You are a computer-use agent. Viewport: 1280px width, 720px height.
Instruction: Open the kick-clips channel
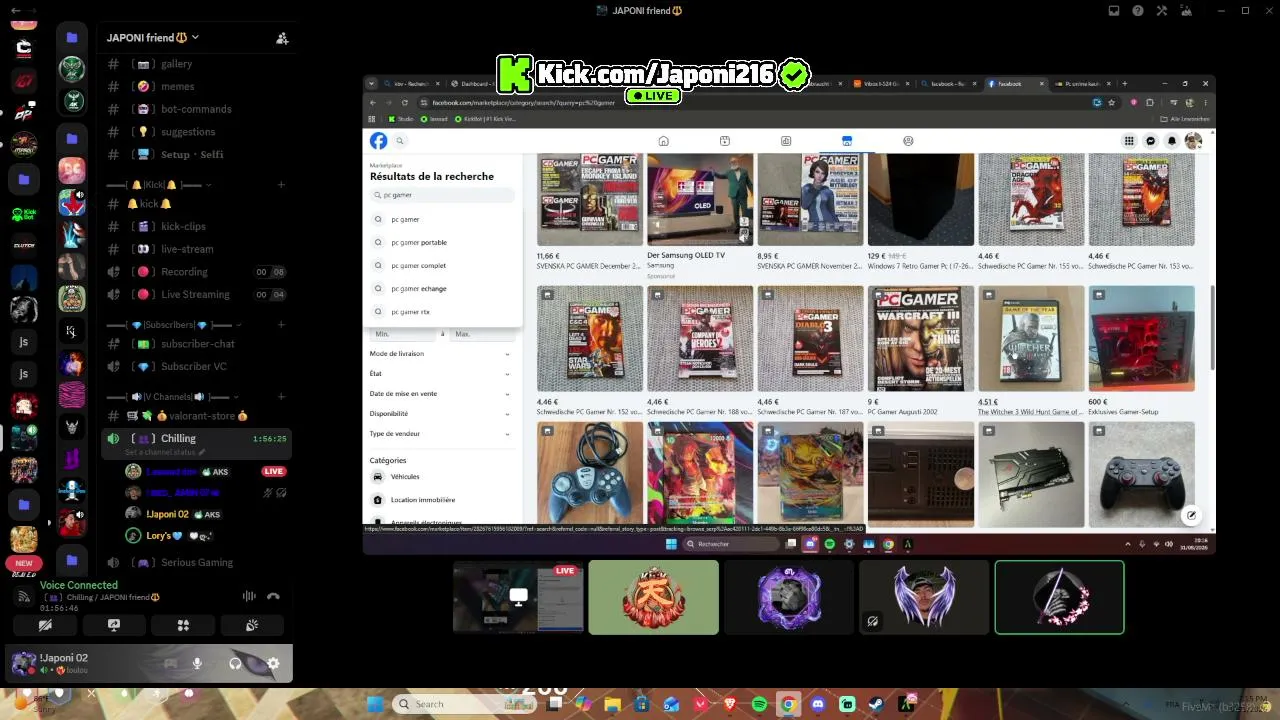pyautogui.click(x=183, y=227)
